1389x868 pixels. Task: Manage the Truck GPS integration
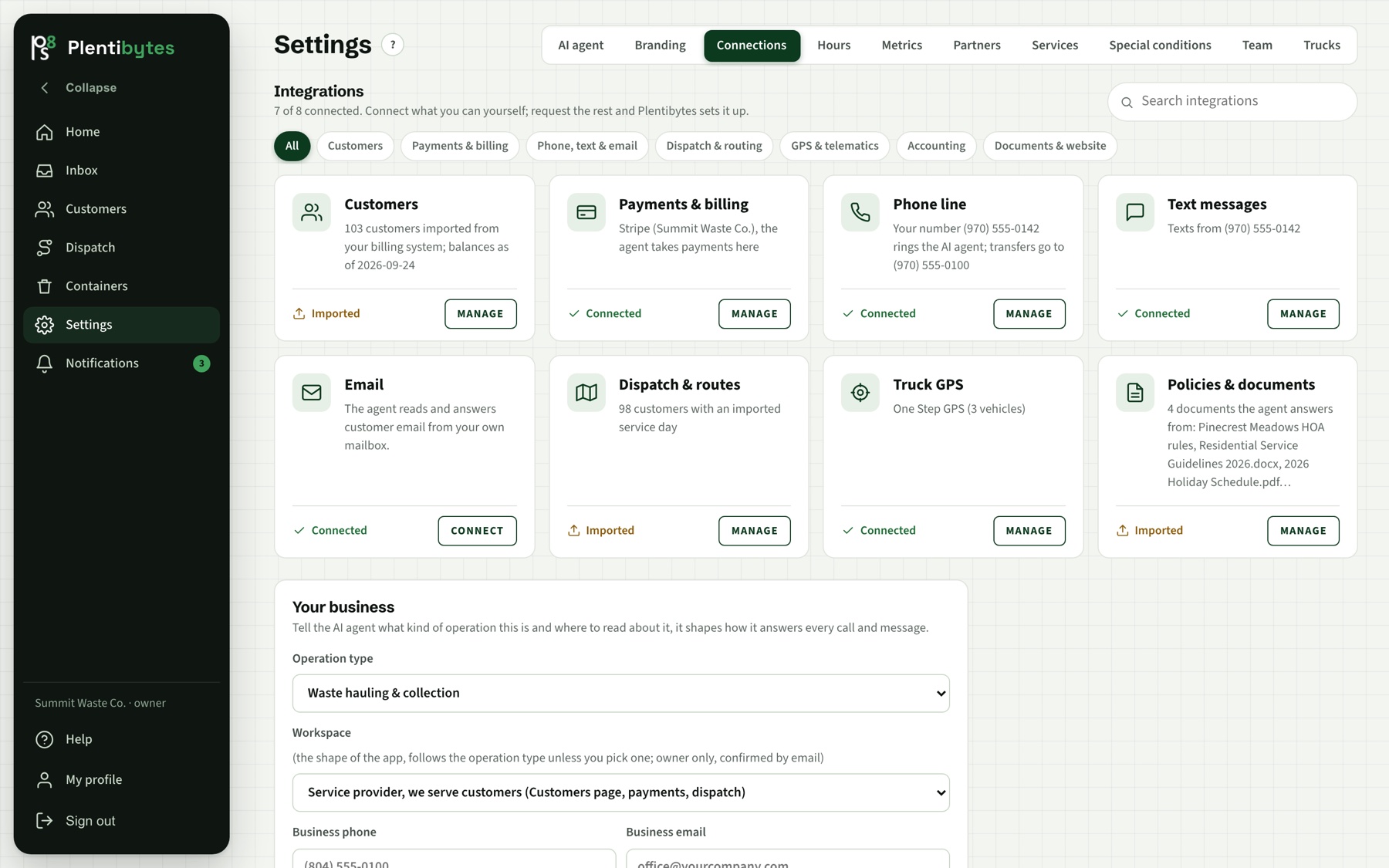point(1029,531)
